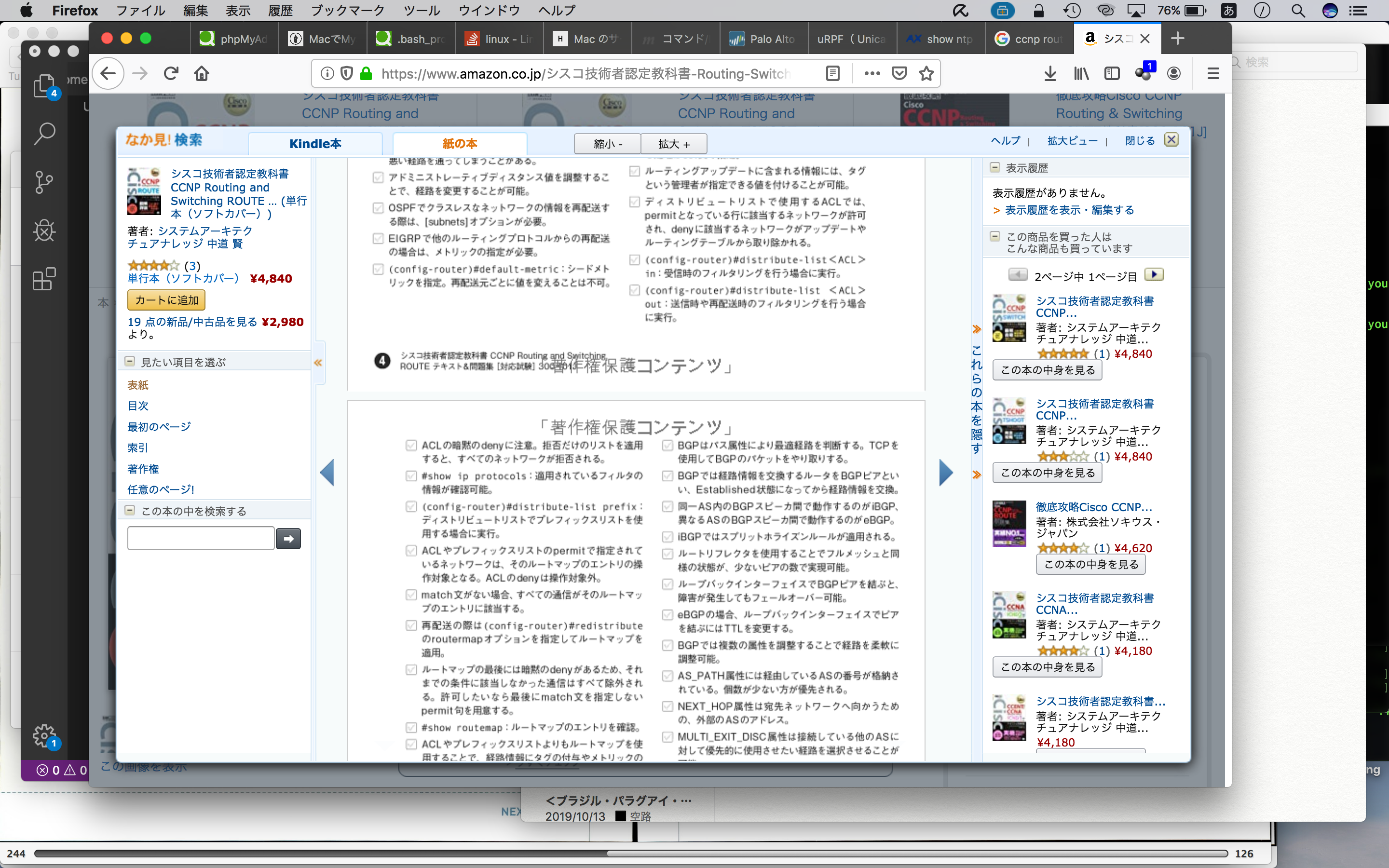Click the 縮小 - zoom out button

click(607, 144)
